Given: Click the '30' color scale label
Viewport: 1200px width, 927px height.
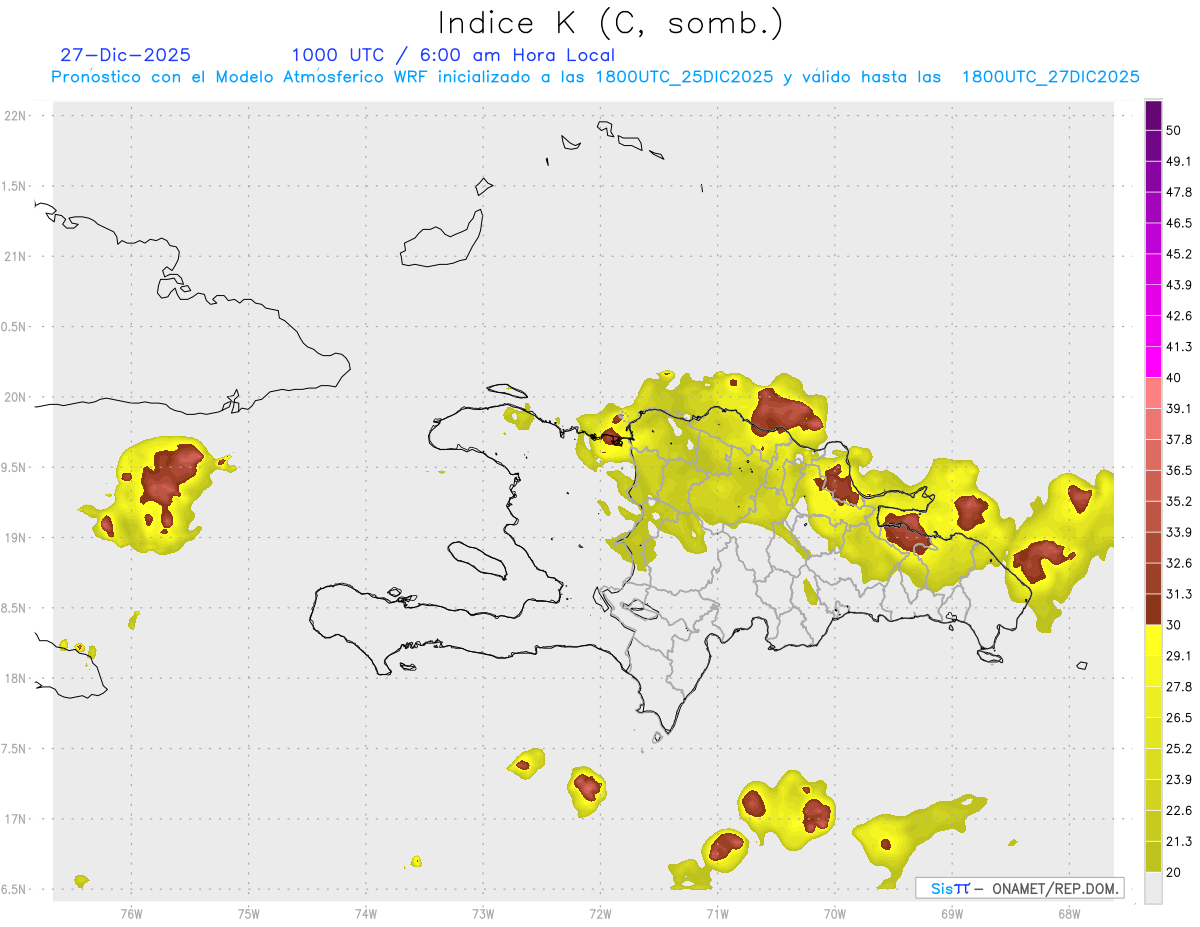Looking at the screenshot, I should [1173, 625].
